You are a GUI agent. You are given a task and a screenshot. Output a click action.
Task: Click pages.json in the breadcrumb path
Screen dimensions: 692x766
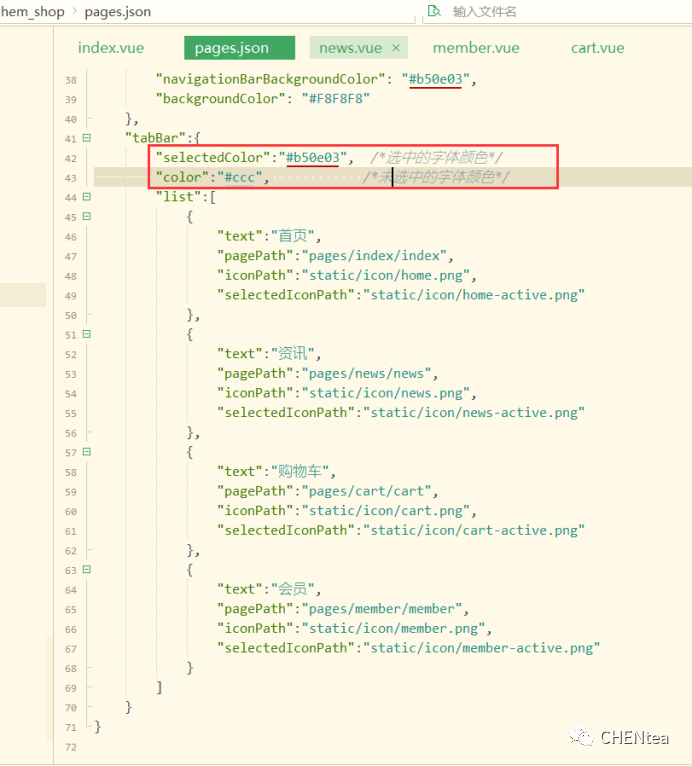pos(117,12)
